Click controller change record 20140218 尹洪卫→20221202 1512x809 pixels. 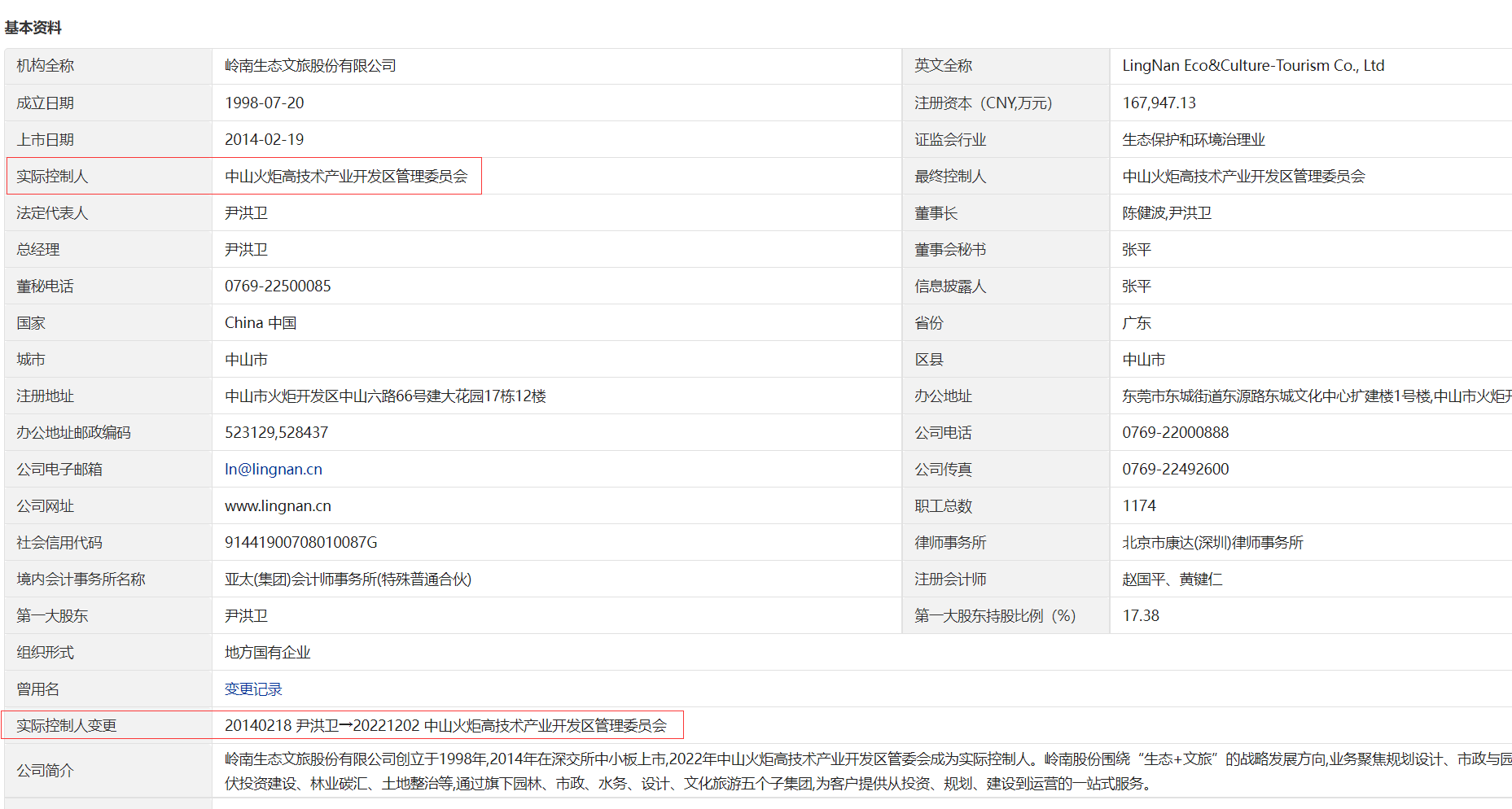[x=322, y=726]
